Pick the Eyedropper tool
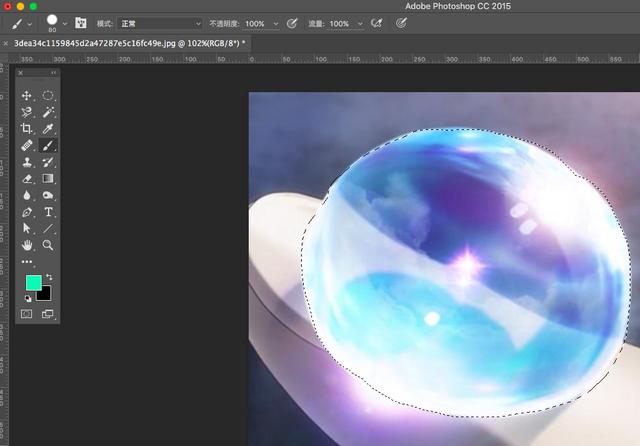 coord(48,129)
